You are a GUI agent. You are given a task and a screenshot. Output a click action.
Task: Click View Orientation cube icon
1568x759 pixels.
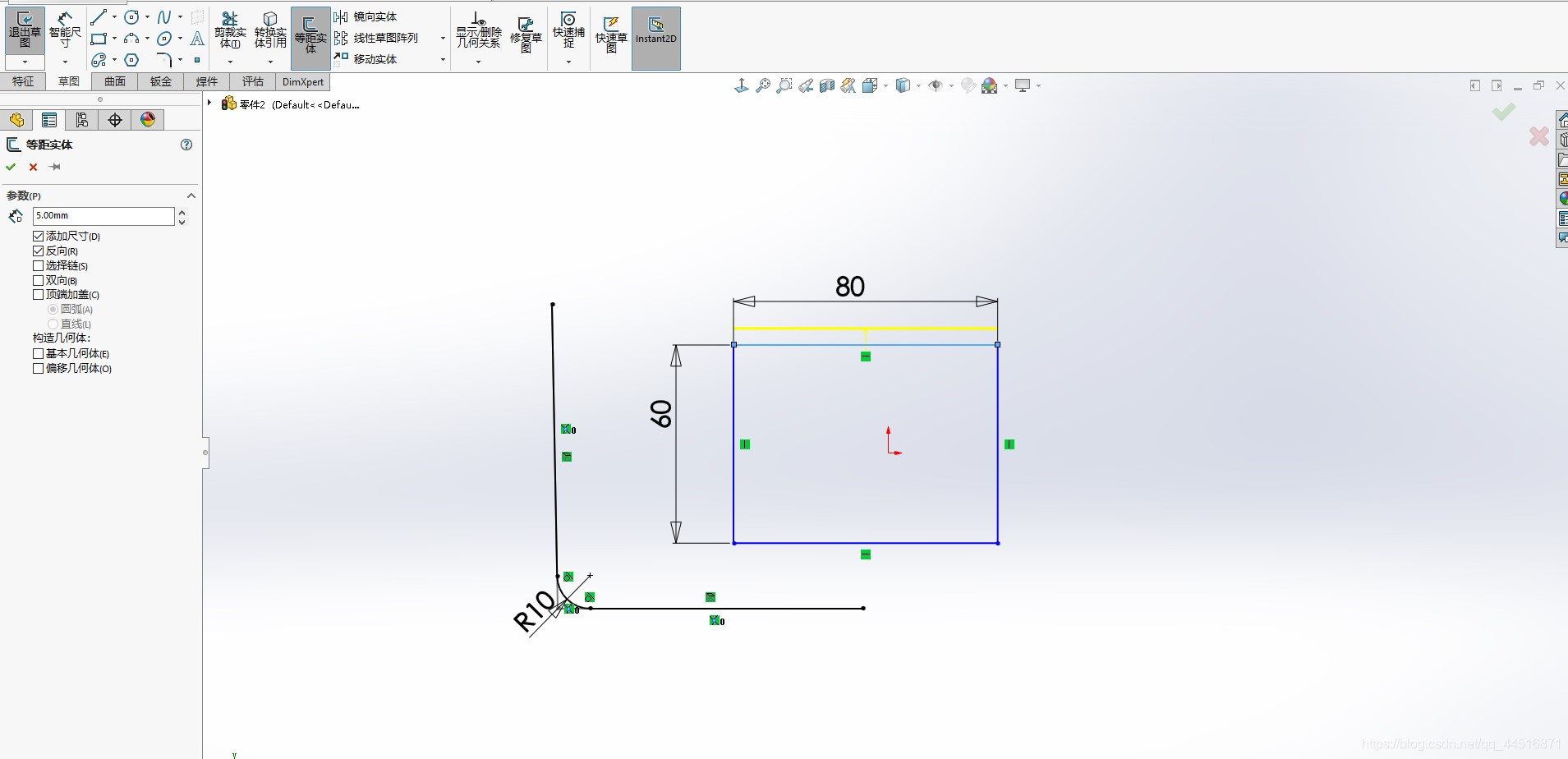(x=870, y=85)
